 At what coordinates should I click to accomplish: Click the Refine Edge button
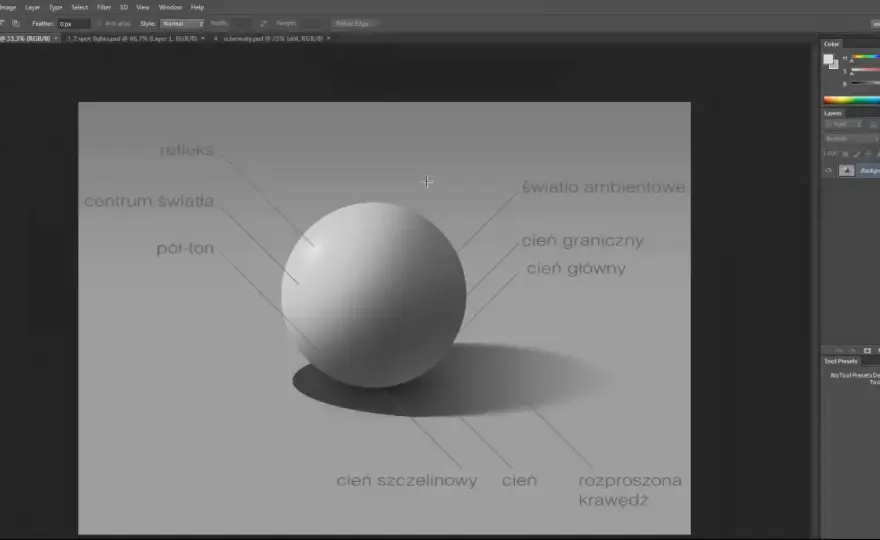coord(354,24)
